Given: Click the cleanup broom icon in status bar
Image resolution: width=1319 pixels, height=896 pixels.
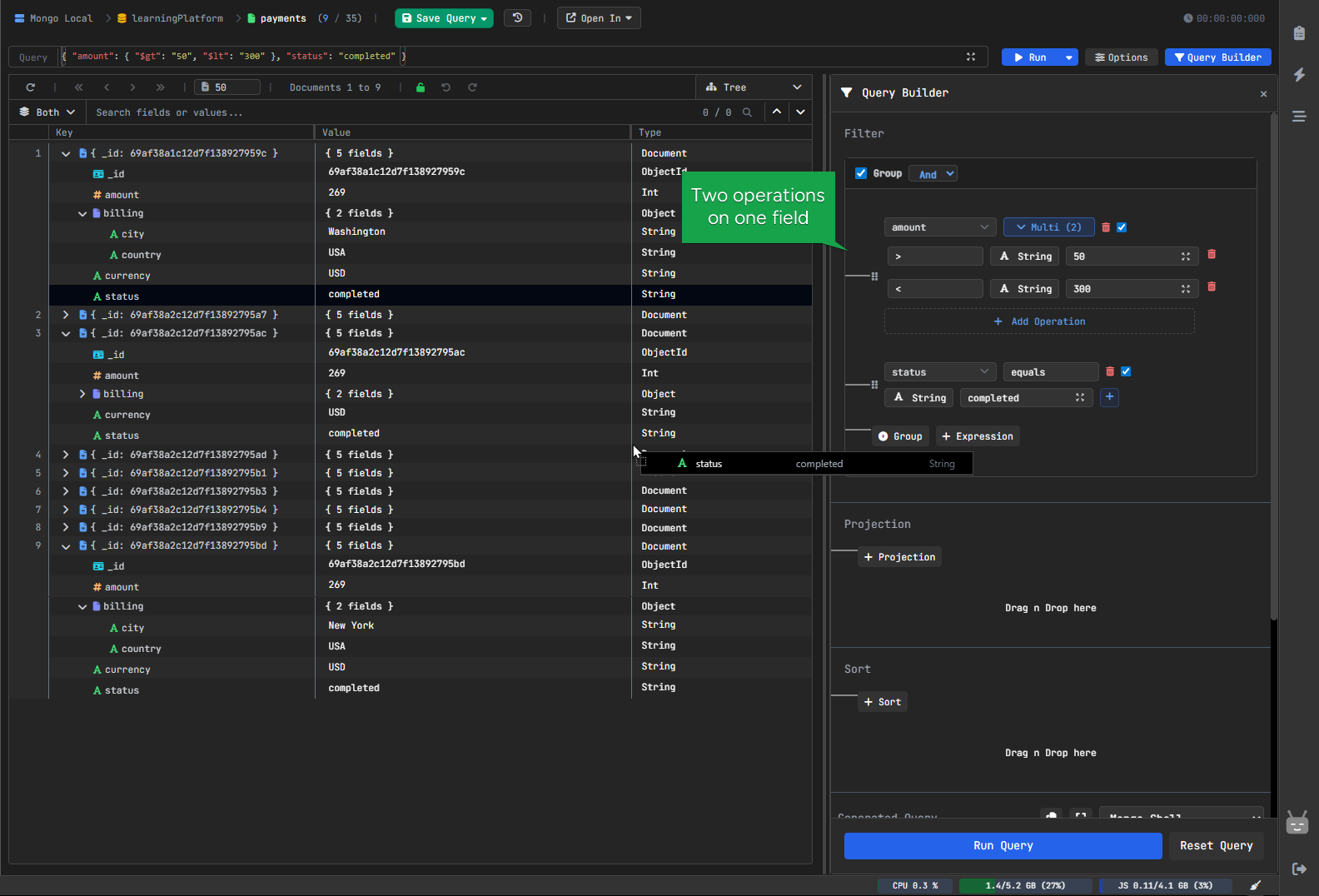Looking at the screenshot, I should (1256, 885).
